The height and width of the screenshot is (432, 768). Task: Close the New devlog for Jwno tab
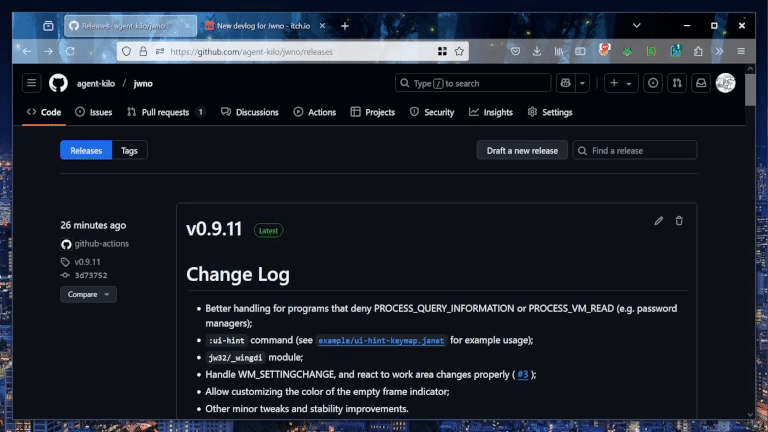point(322,26)
